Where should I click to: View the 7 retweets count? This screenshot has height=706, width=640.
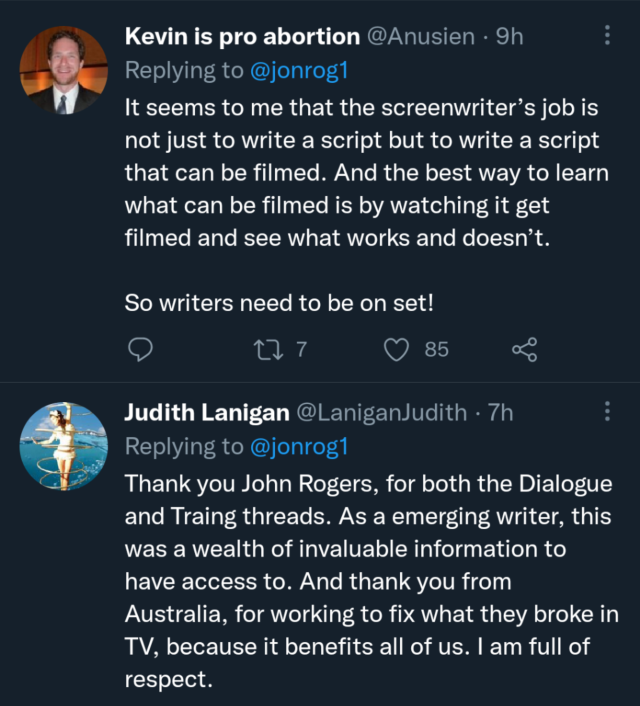pos(301,350)
